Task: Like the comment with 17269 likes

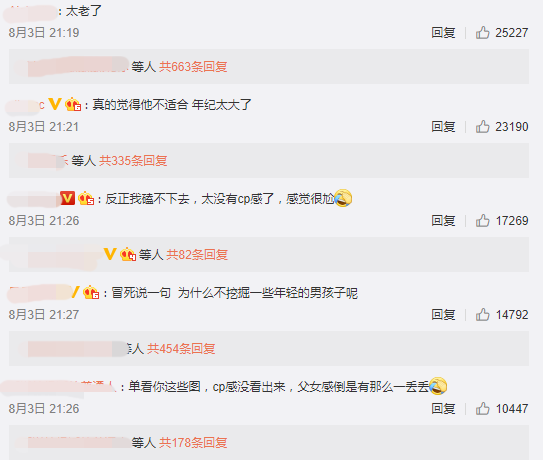Action: point(482,221)
